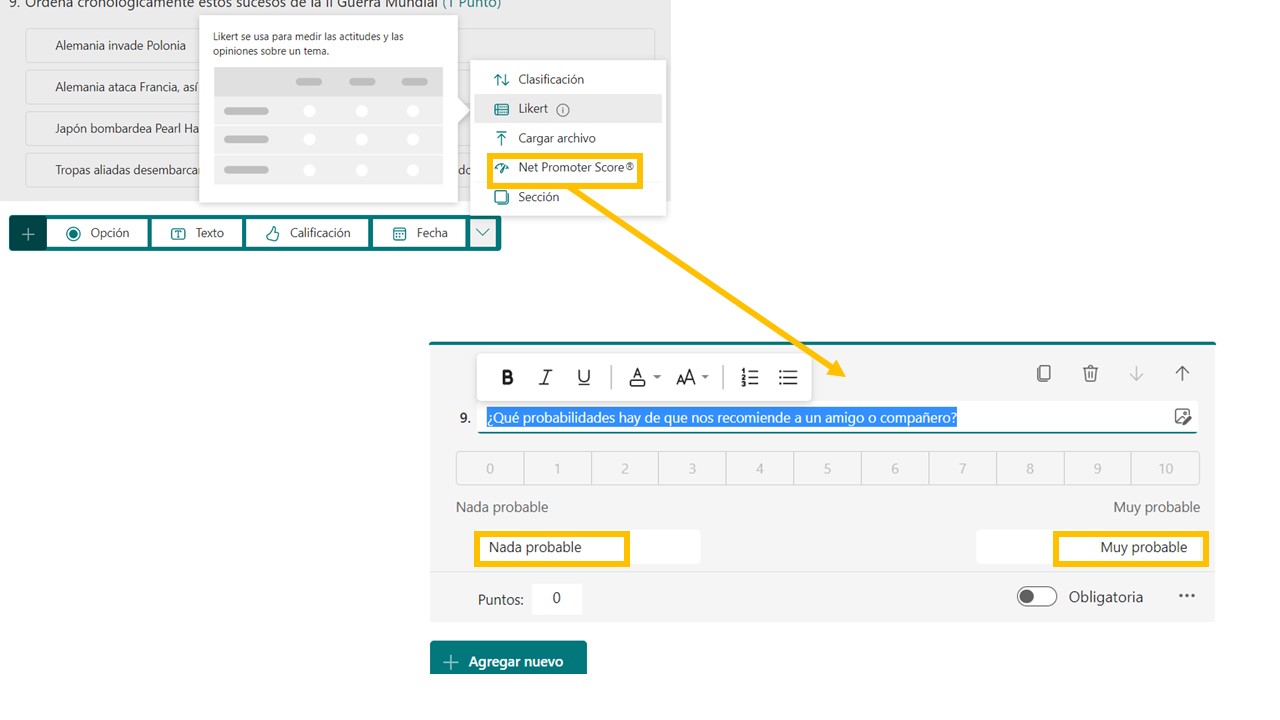1280x720 pixels.
Task: Insert media into the question title
Action: click(1182, 417)
